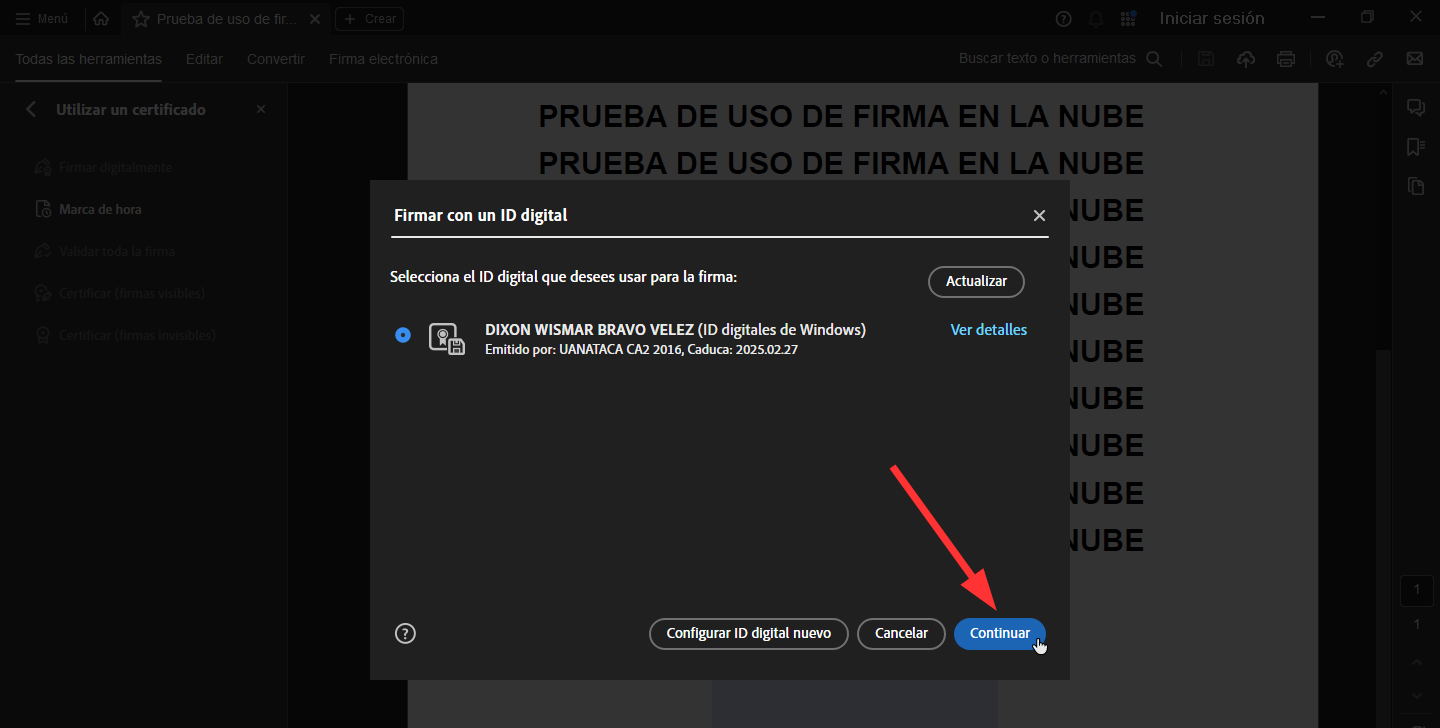Click the Buscar texto o herramientas search field
This screenshot has width=1440, height=728.
click(1047, 59)
